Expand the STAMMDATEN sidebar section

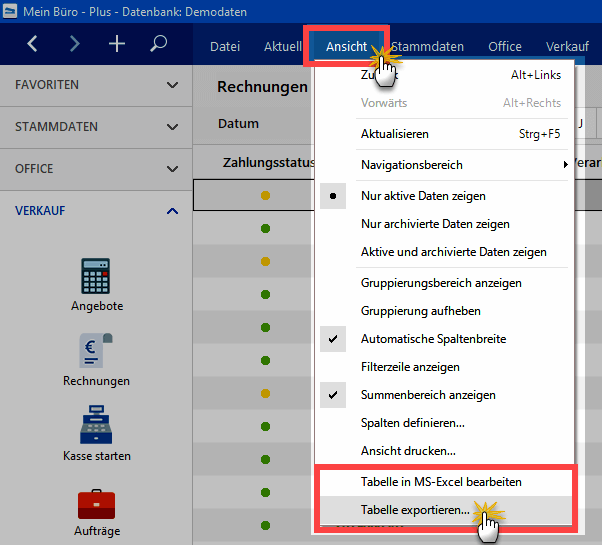(x=96, y=127)
